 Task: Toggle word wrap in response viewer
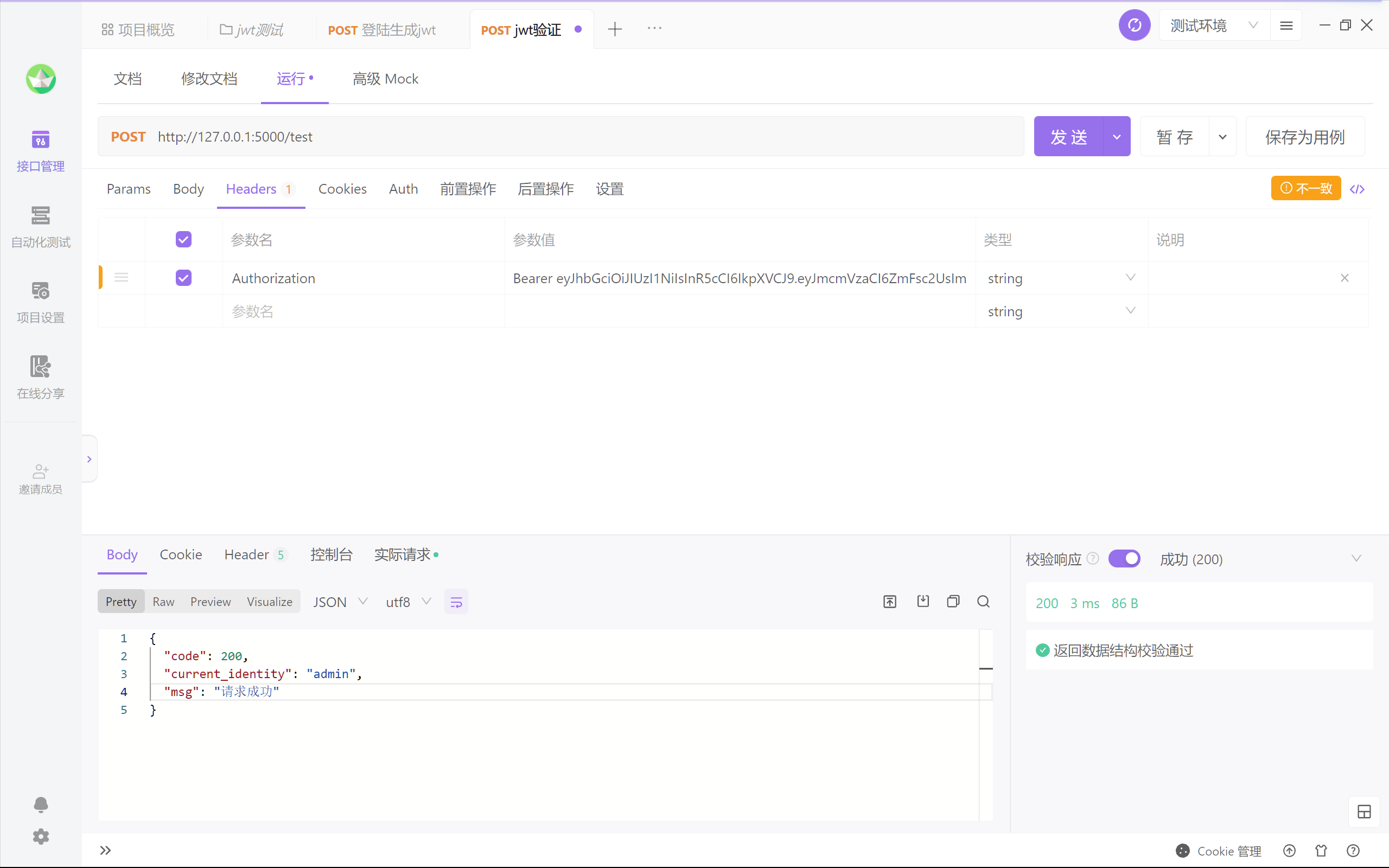[456, 602]
